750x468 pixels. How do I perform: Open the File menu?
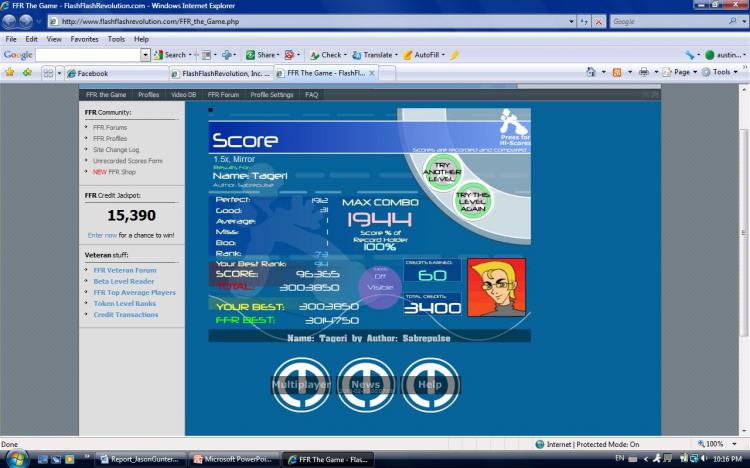[x=11, y=39]
